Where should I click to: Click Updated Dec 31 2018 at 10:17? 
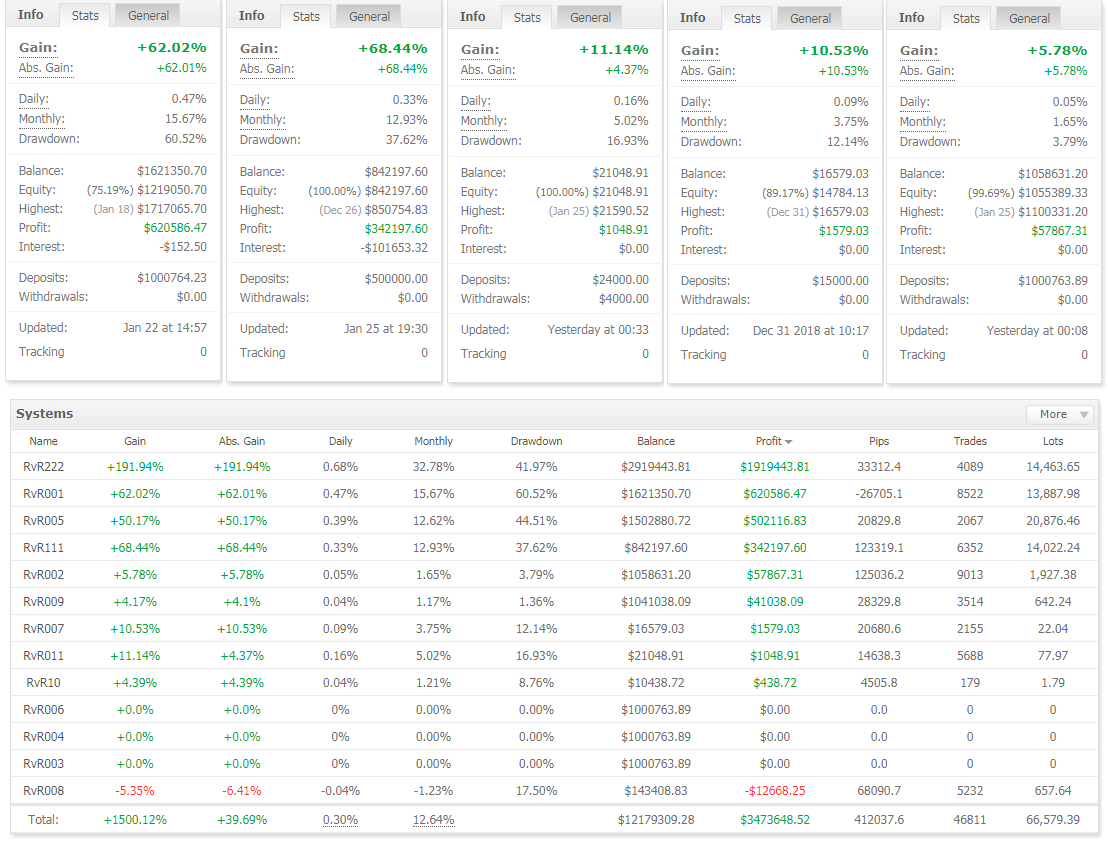pos(811,331)
